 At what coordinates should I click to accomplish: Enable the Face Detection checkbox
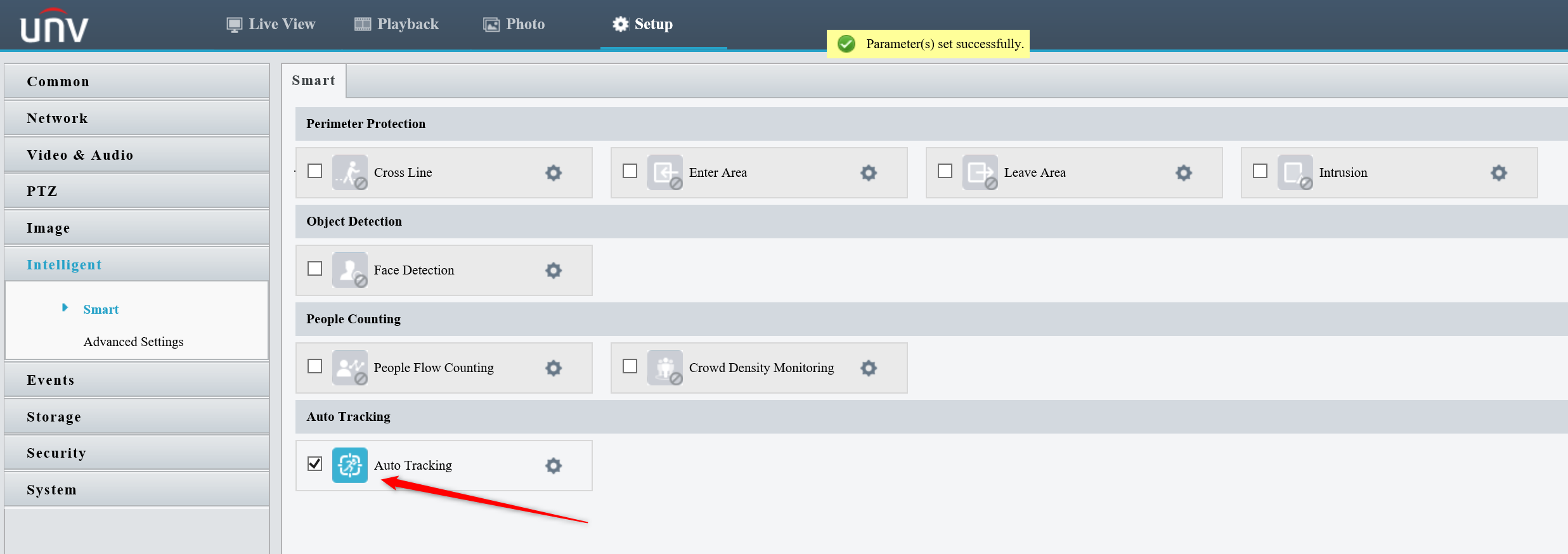point(314,268)
